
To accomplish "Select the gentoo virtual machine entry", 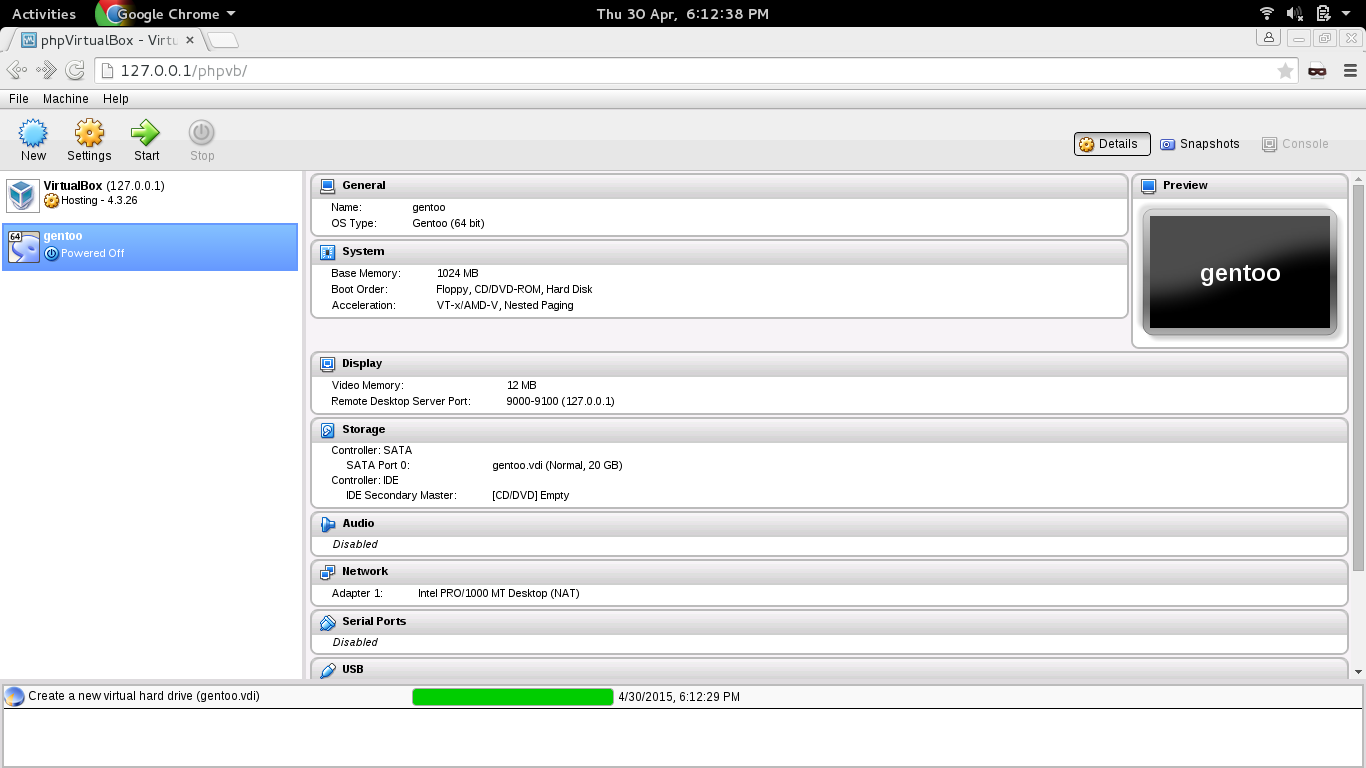I will coord(150,246).
